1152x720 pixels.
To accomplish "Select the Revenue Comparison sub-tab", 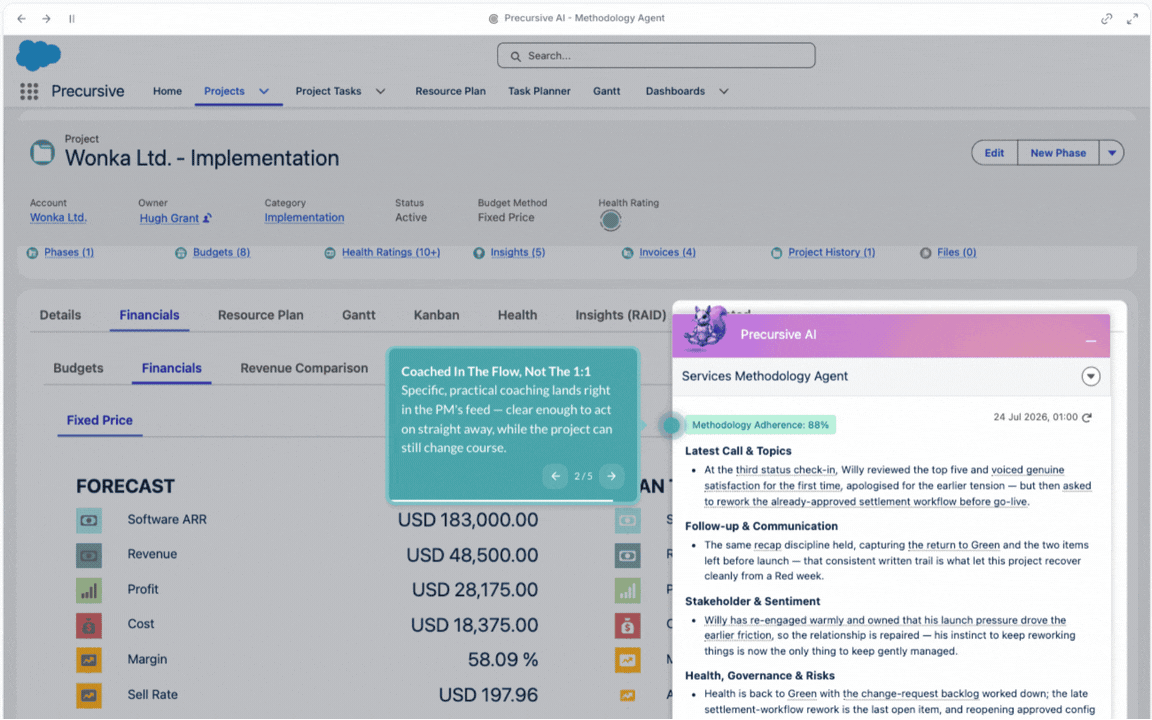I will (304, 368).
